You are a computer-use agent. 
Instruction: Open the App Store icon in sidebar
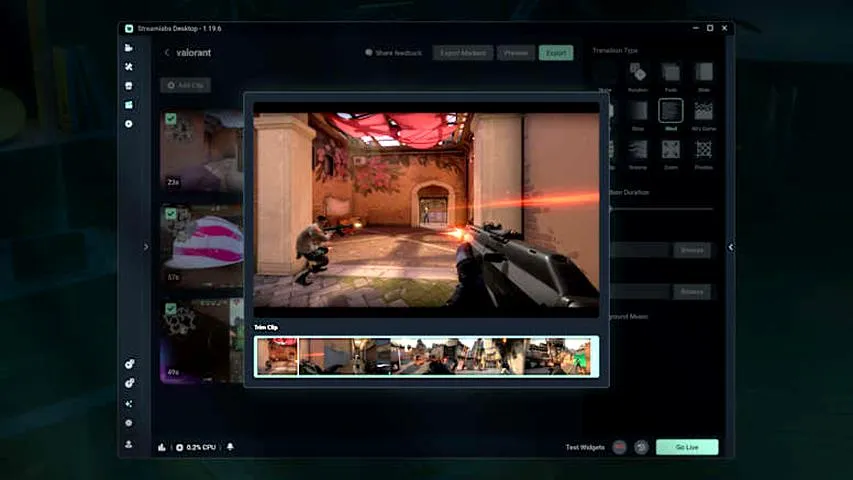point(129,86)
